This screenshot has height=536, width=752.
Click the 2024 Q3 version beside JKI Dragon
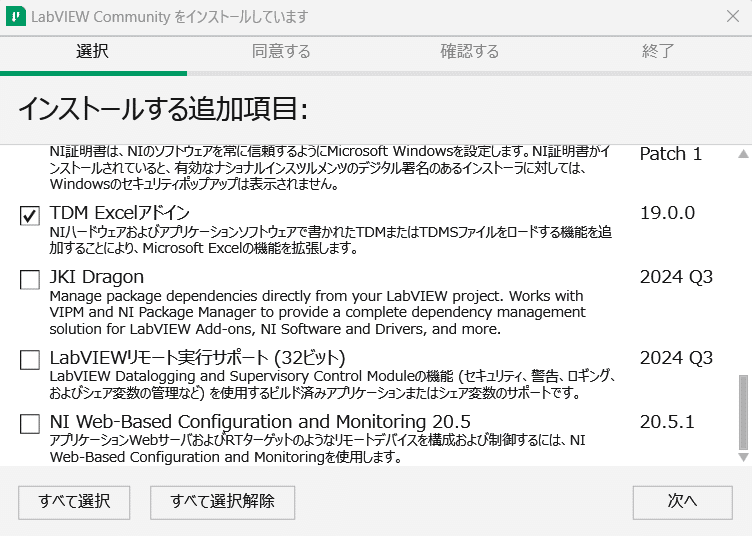[x=676, y=277]
